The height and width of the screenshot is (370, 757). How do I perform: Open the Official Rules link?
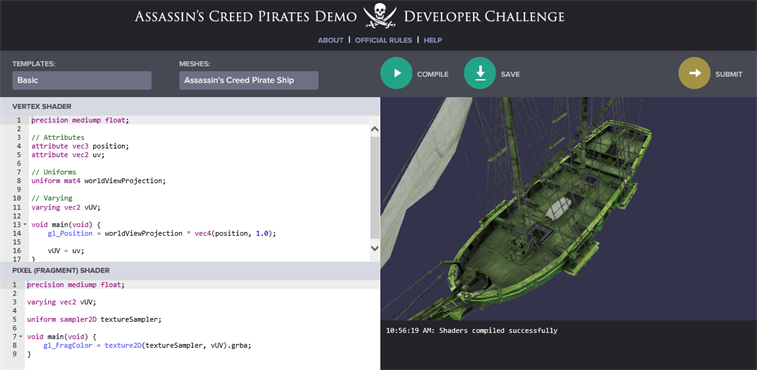pos(383,40)
